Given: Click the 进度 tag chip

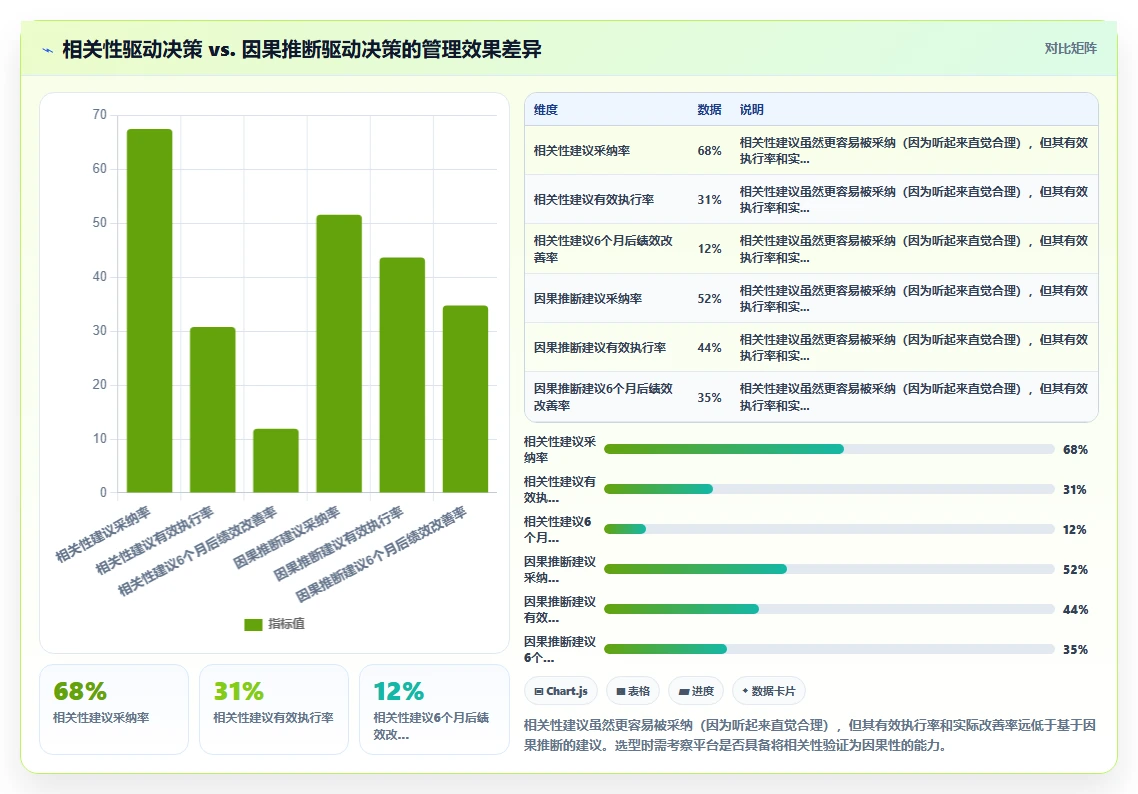Looking at the screenshot, I should point(696,691).
